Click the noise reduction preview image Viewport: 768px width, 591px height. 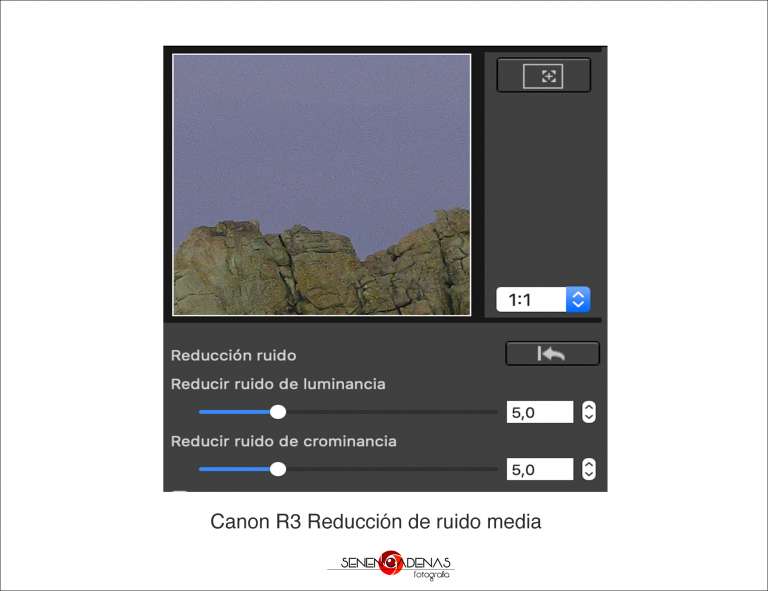[321, 185]
